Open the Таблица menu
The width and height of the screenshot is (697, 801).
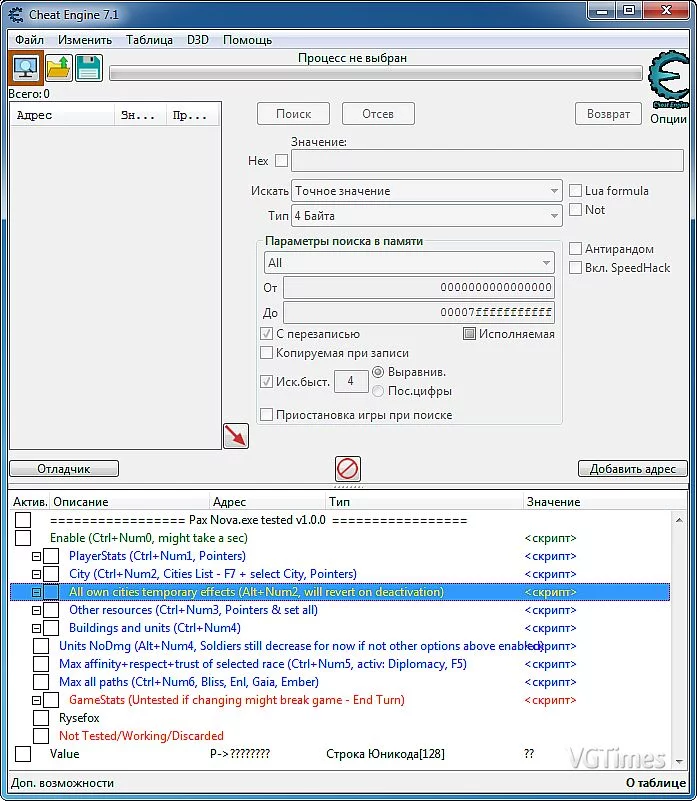pyautogui.click(x=149, y=40)
